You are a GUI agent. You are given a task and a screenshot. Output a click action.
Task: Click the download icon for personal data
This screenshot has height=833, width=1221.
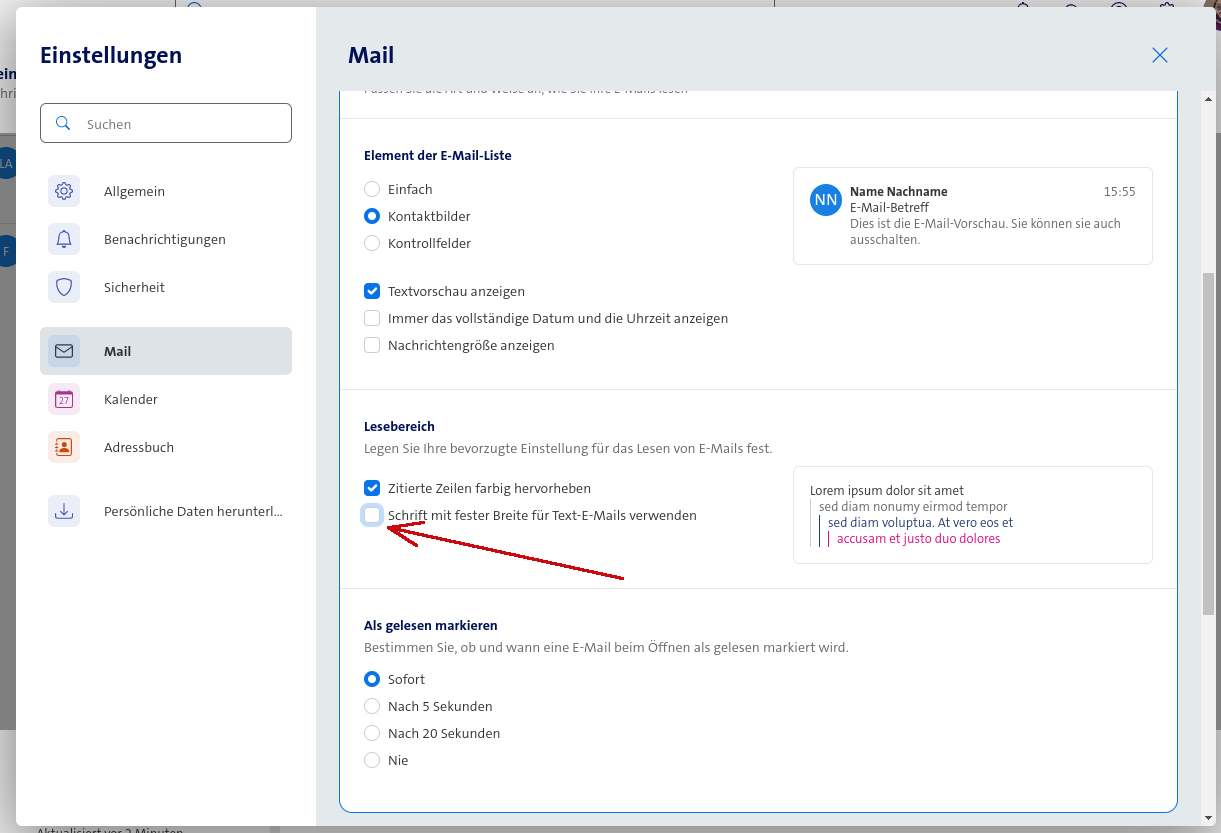64,511
